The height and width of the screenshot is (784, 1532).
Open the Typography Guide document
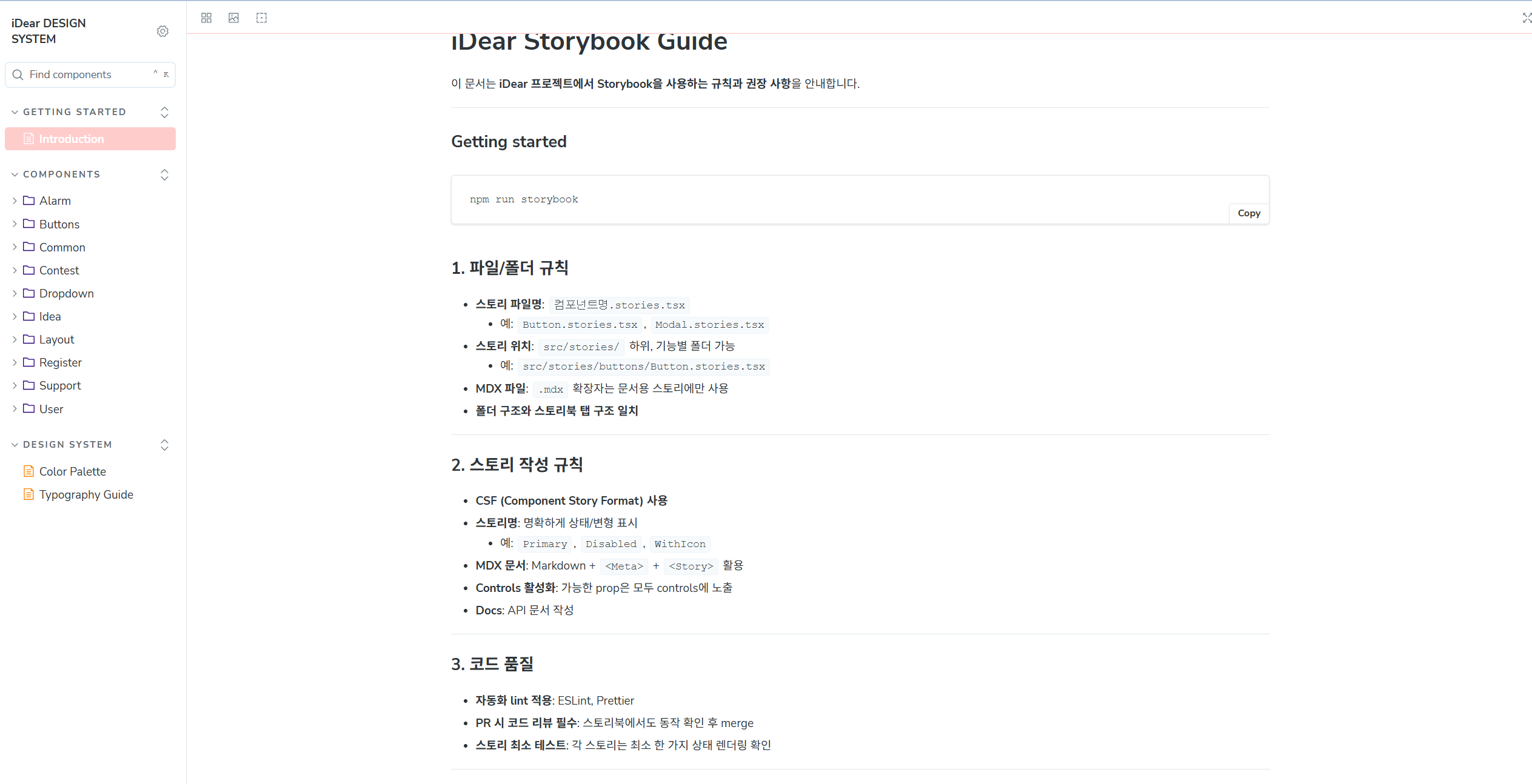pyautogui.click(x=86, y=494)
